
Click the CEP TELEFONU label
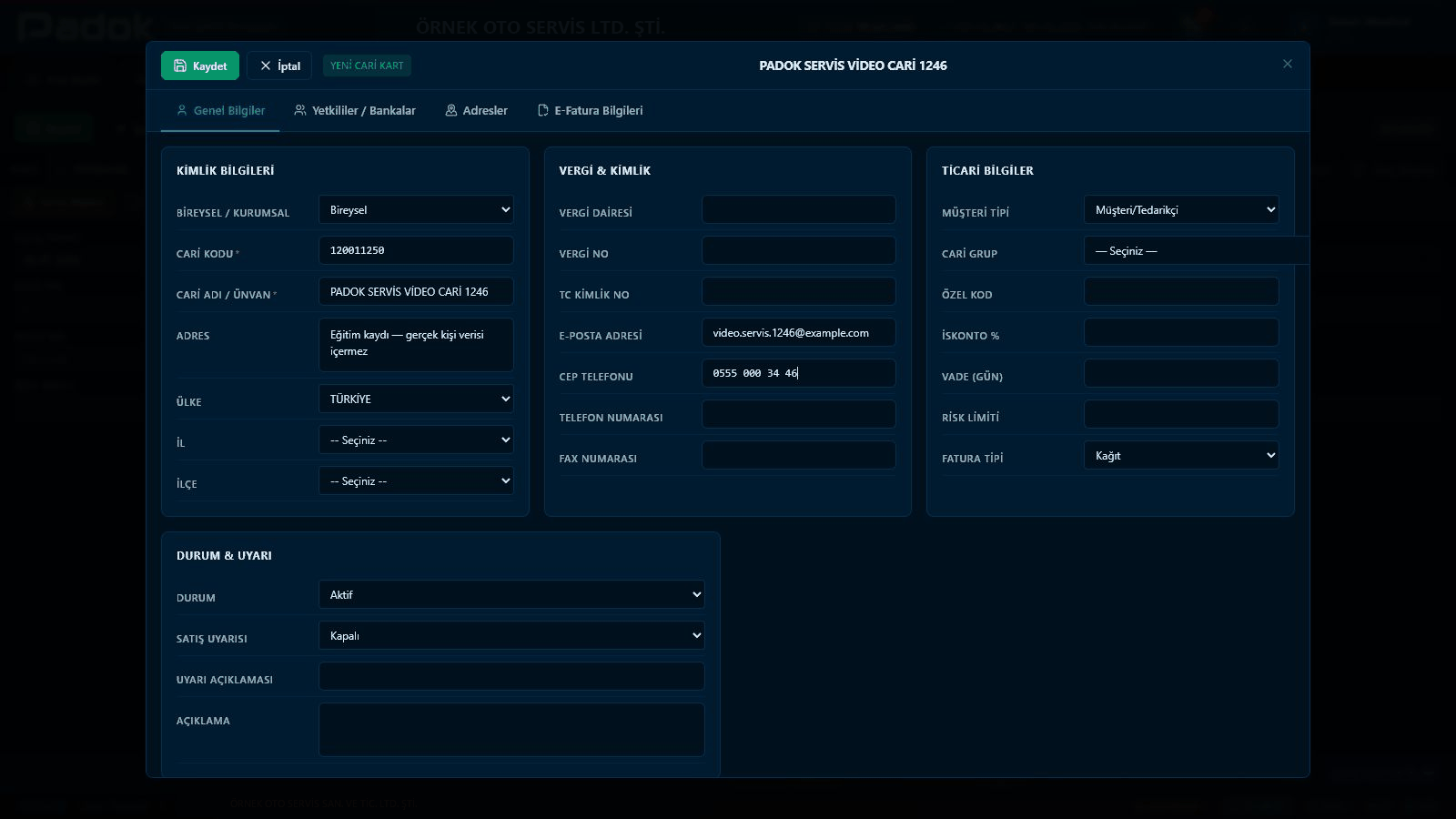point(596,377)
